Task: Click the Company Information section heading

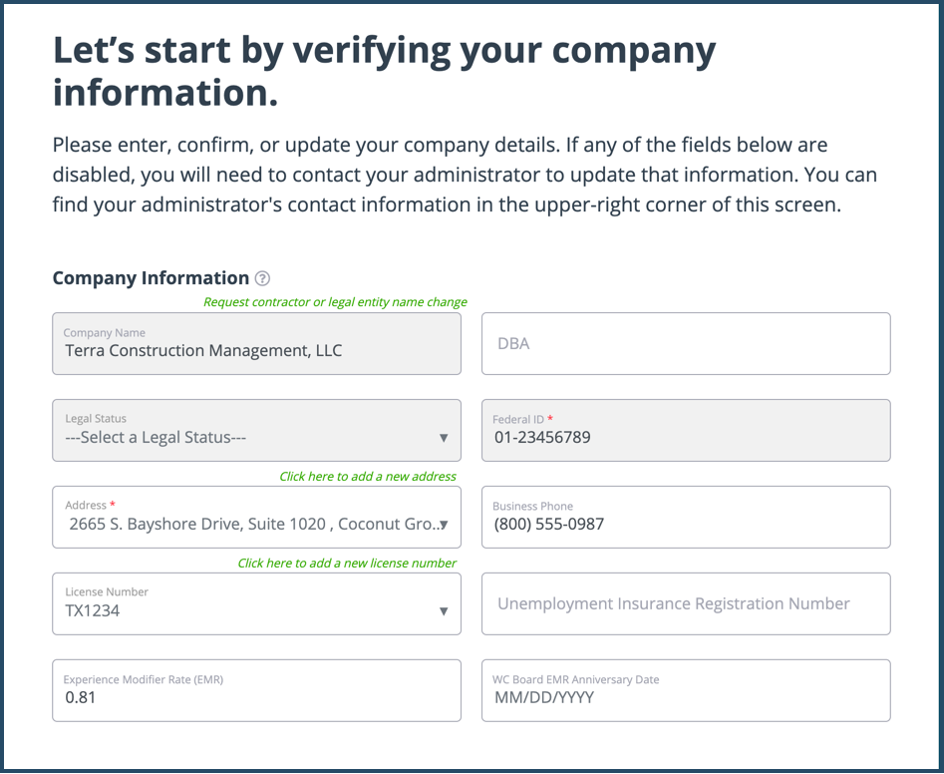Action: (x=150, y=278)
